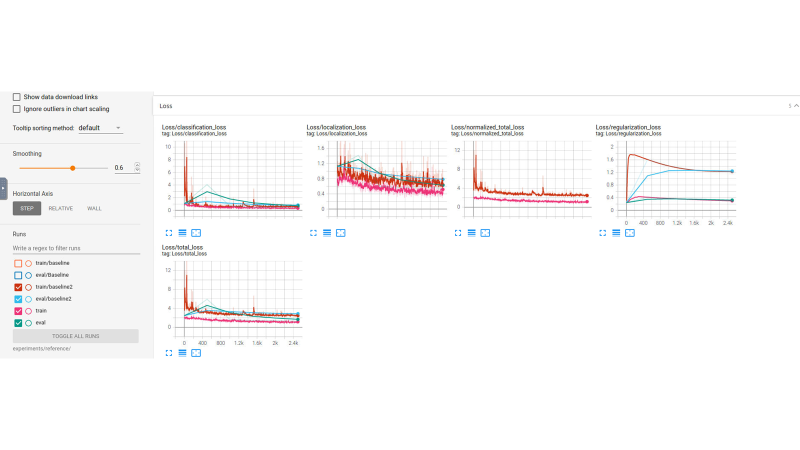Image resolution: width=800 pixels, height=450 pixels.
Task: Click TOGGLE ALL RUNS button
Action: 76,336
